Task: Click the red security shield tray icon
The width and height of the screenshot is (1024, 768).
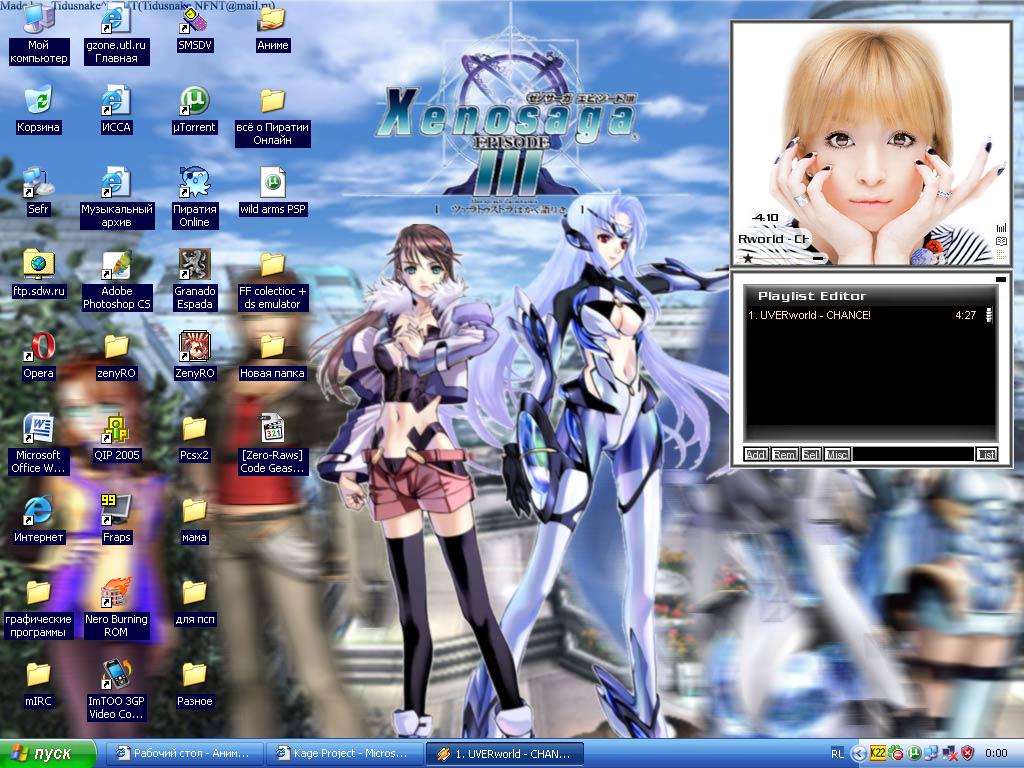Action: coord(968,754)
